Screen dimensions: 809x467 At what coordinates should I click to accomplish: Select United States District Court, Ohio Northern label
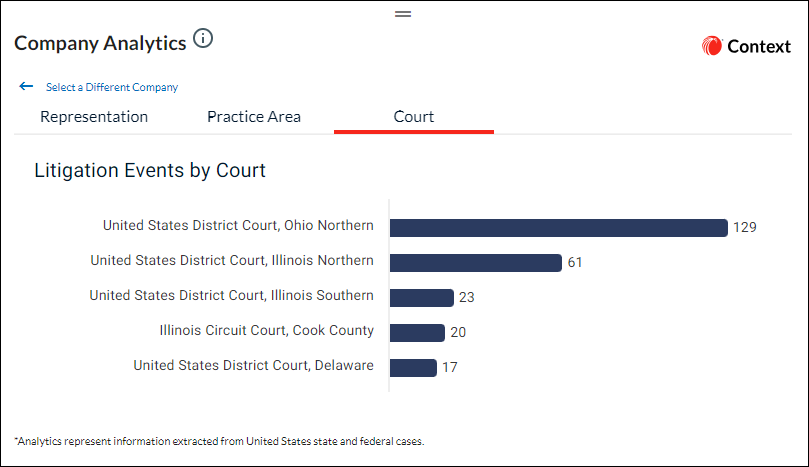pos(238,226)
